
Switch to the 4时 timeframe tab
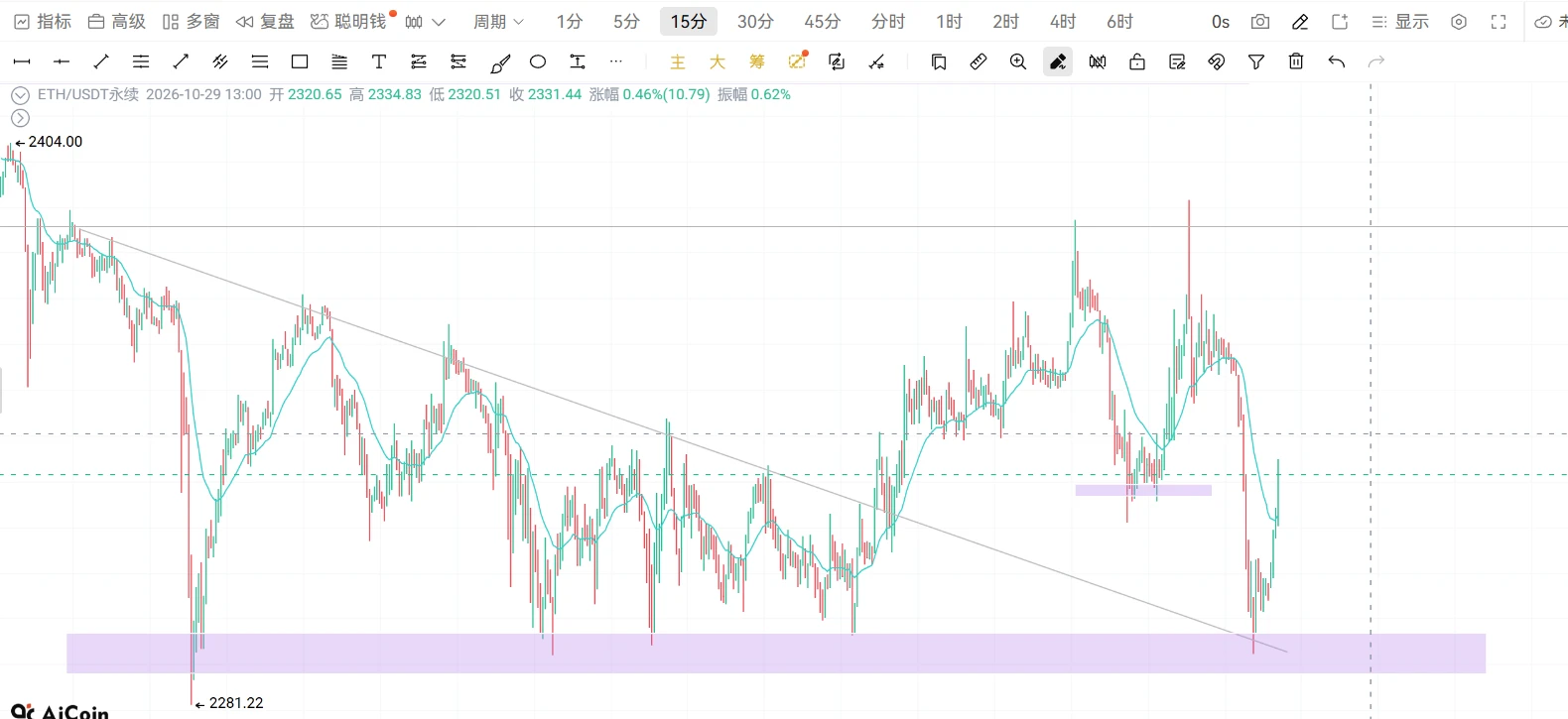click(x=1063, y=22)
